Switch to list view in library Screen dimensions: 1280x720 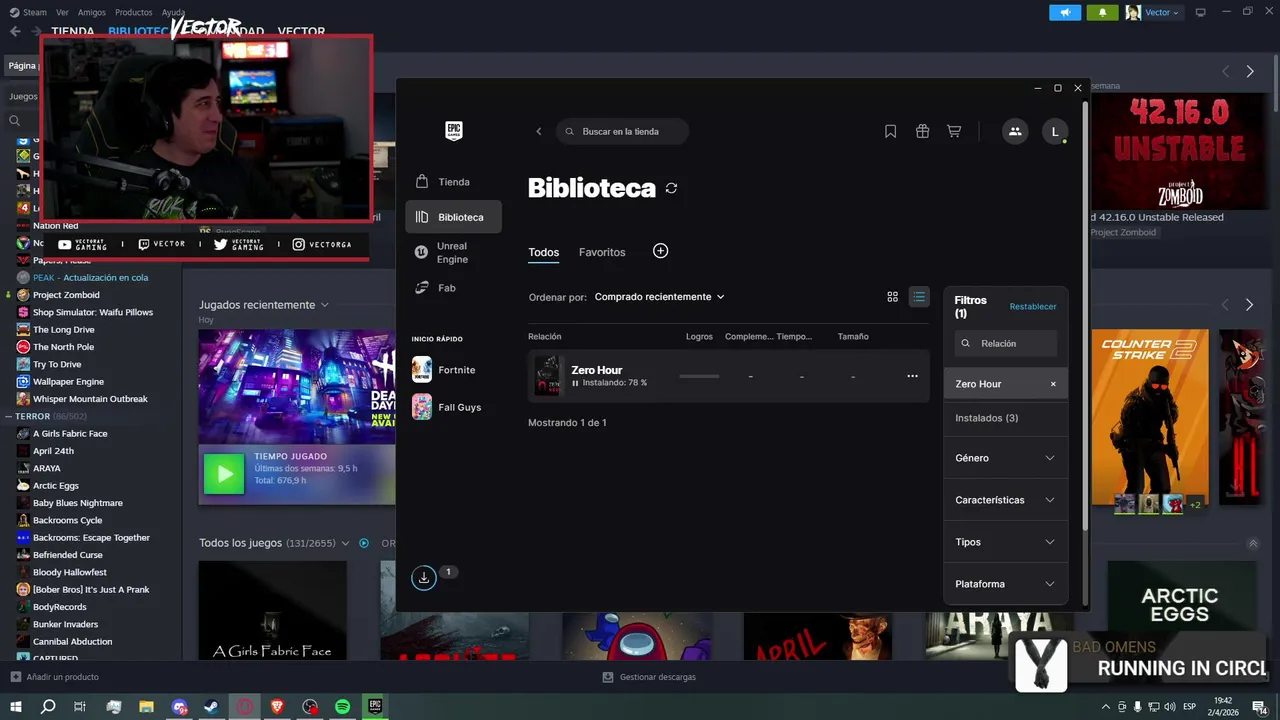click(919, 297)
